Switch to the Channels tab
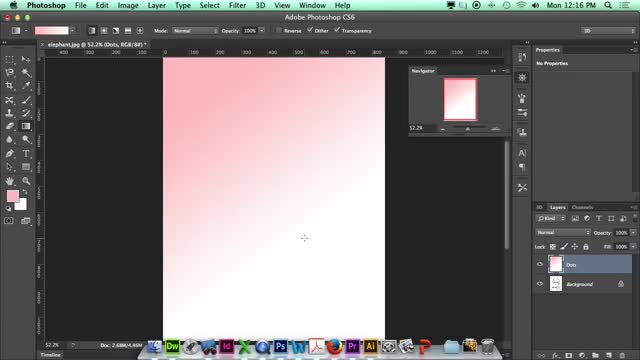This screenshot has height=360, width=640. coord(582,207)
